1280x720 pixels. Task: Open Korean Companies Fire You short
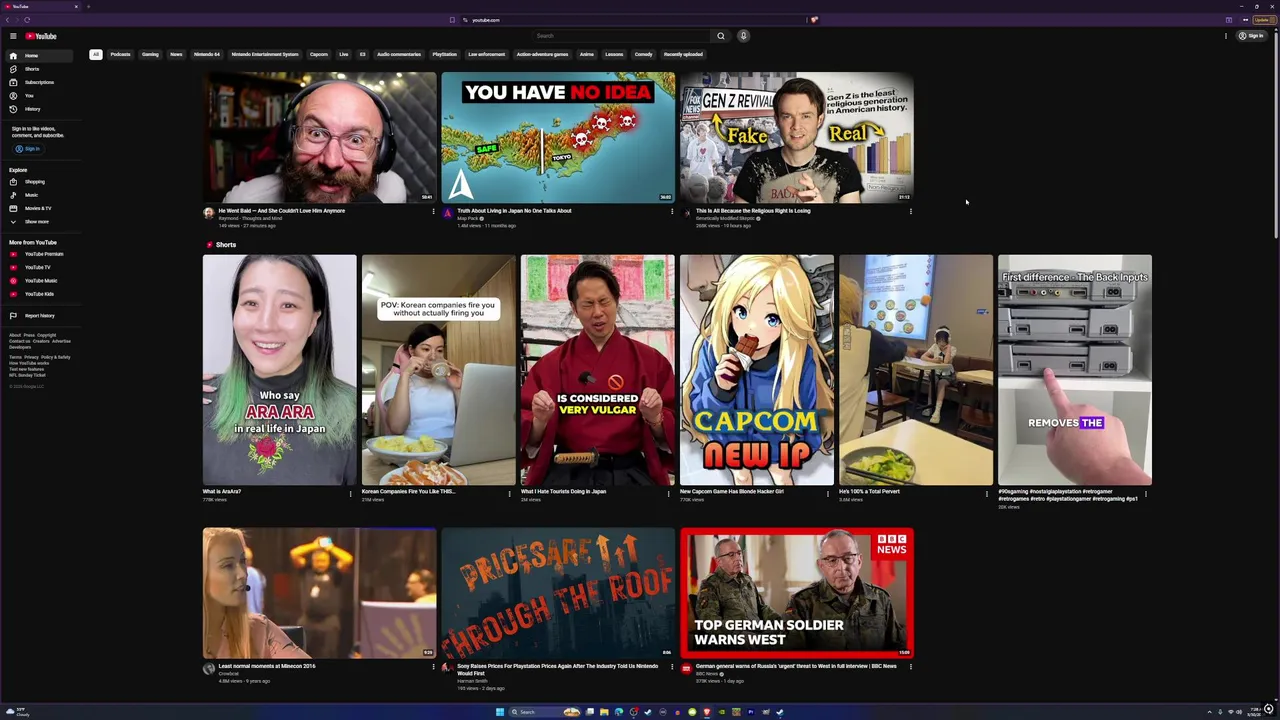click(438, 370)
